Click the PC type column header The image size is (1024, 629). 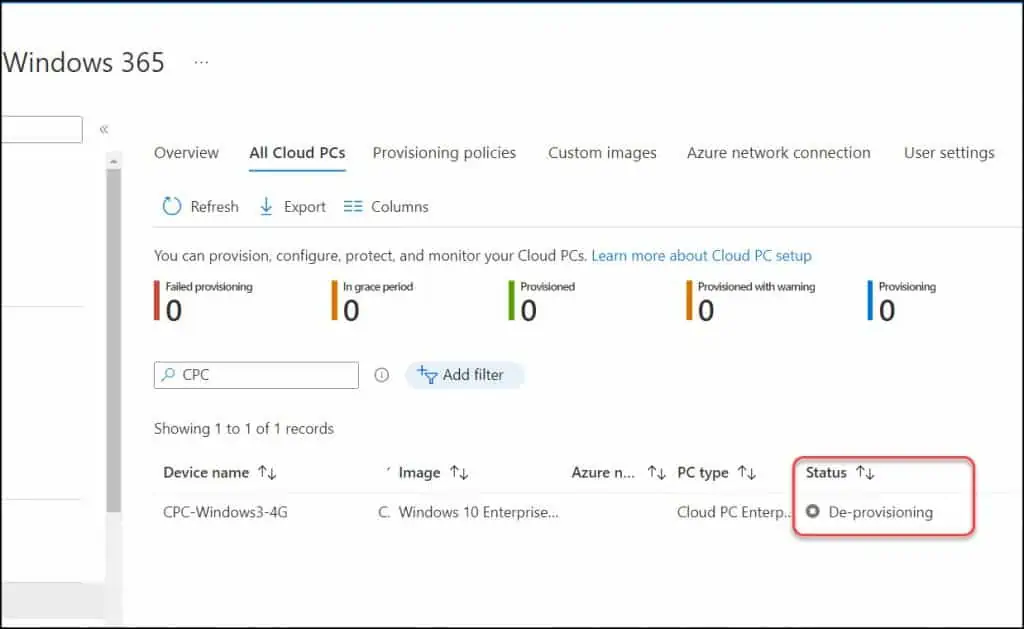703,472
